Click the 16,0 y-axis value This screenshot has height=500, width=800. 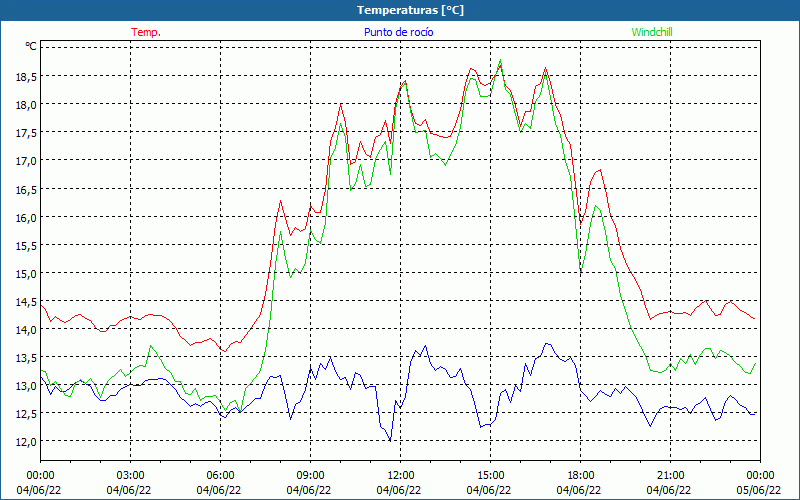[28, 217]
